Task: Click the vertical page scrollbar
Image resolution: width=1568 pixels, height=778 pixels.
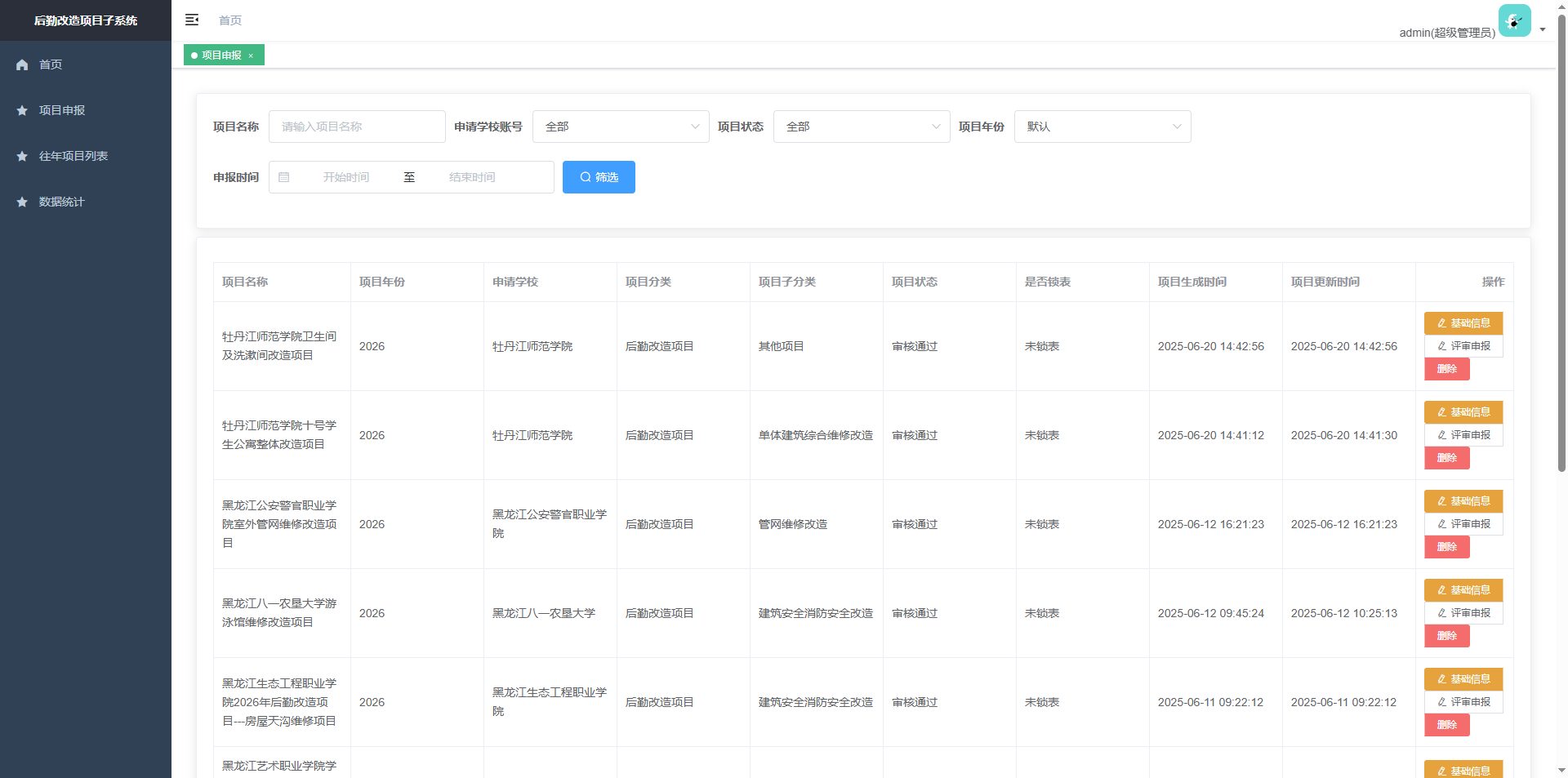Action: click(x=1561, y=245)
